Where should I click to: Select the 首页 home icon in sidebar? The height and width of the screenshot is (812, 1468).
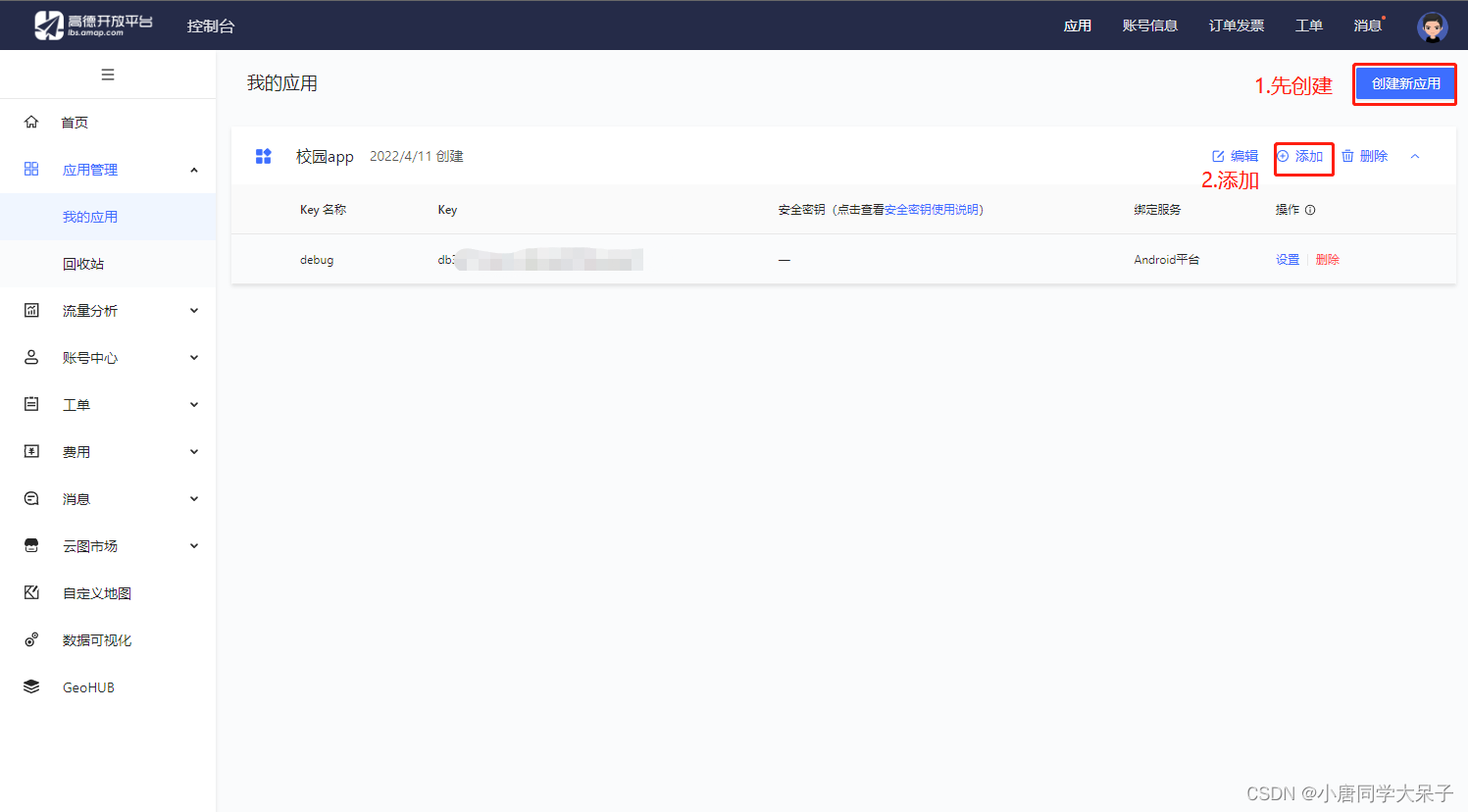pos(31,122)
